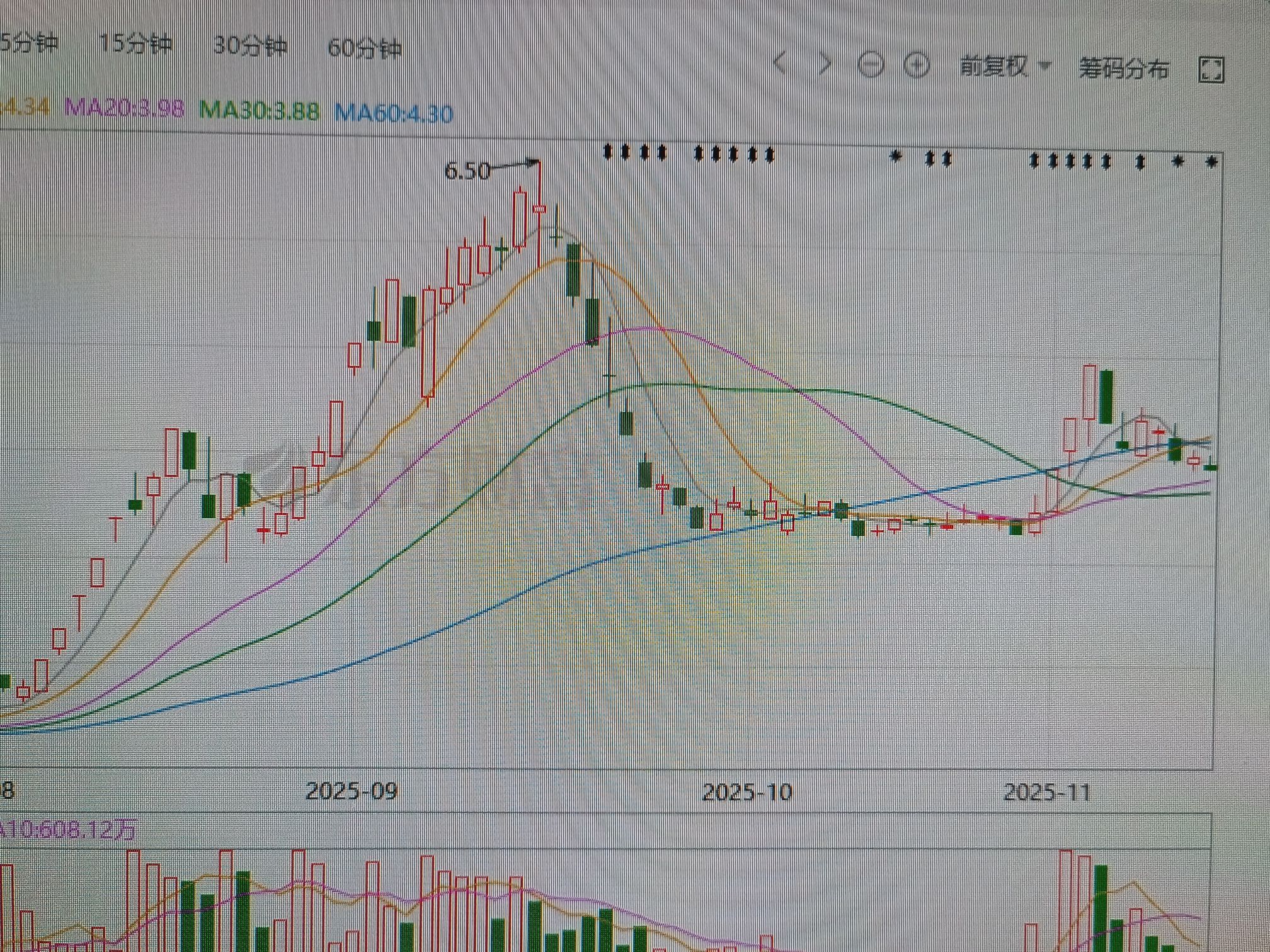Click the MA60:4.30 indicator label
This screenshot has width=1270, height=952.
pos(394,113)
